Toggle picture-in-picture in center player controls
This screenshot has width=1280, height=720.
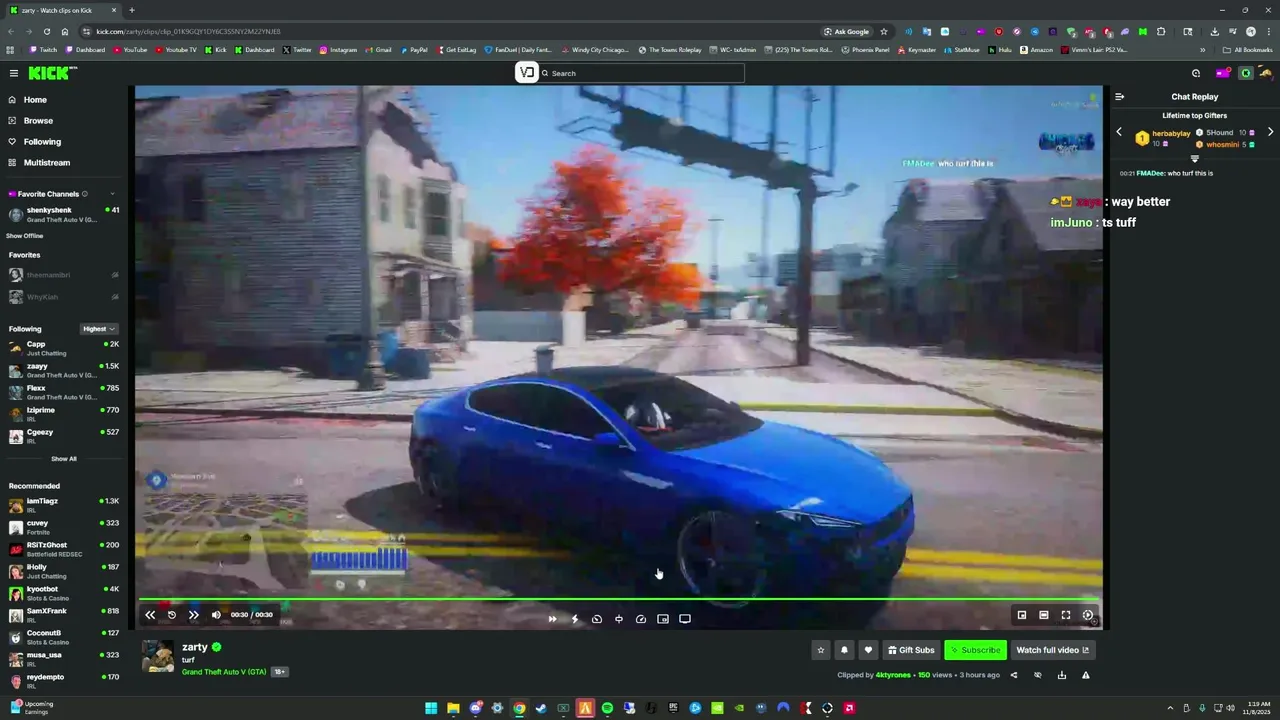[x=663, y=619]
